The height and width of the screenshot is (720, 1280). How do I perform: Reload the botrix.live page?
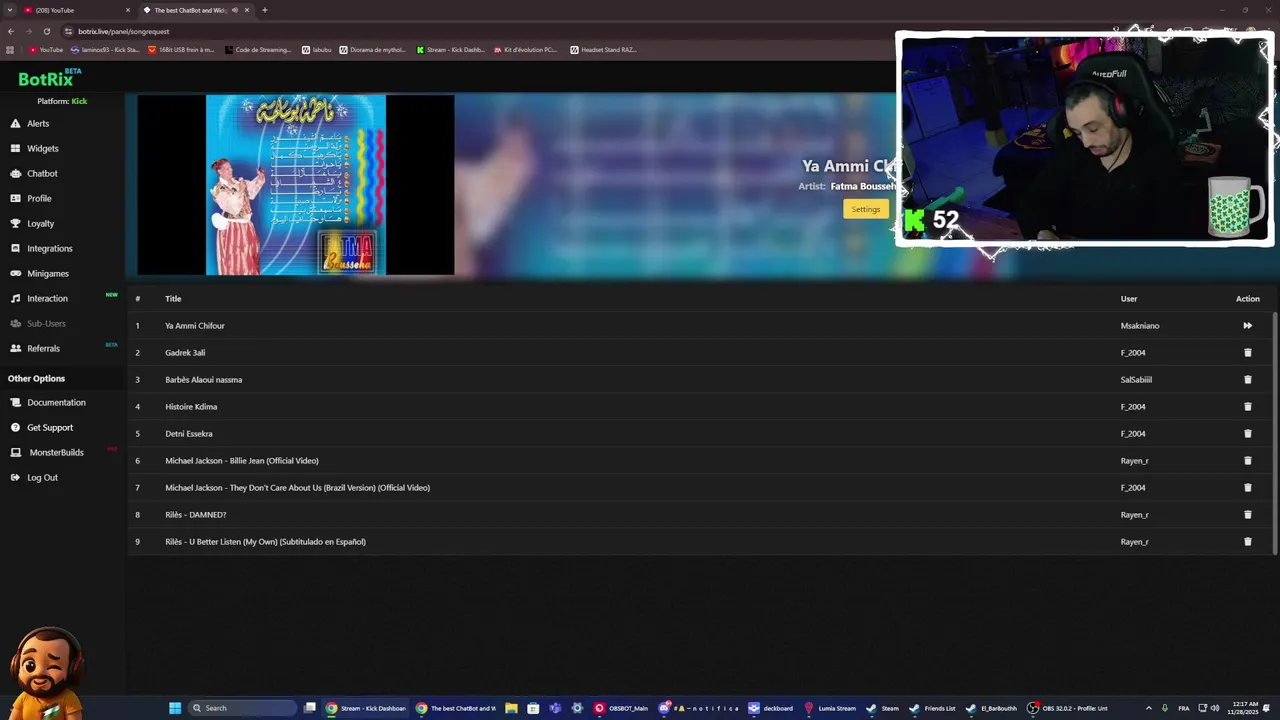click(x=46, y=31)
